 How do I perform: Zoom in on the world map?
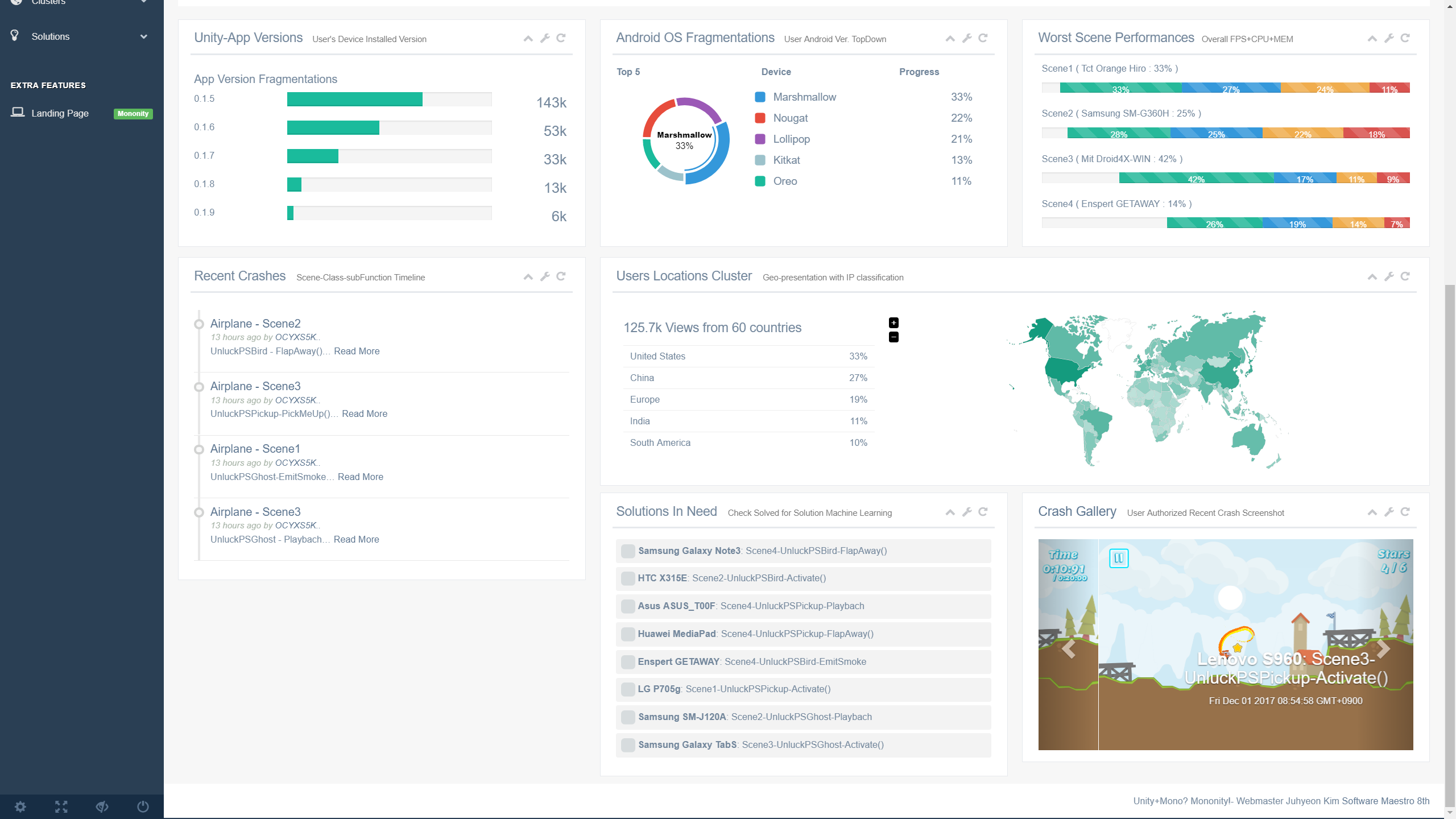point(894,322)
